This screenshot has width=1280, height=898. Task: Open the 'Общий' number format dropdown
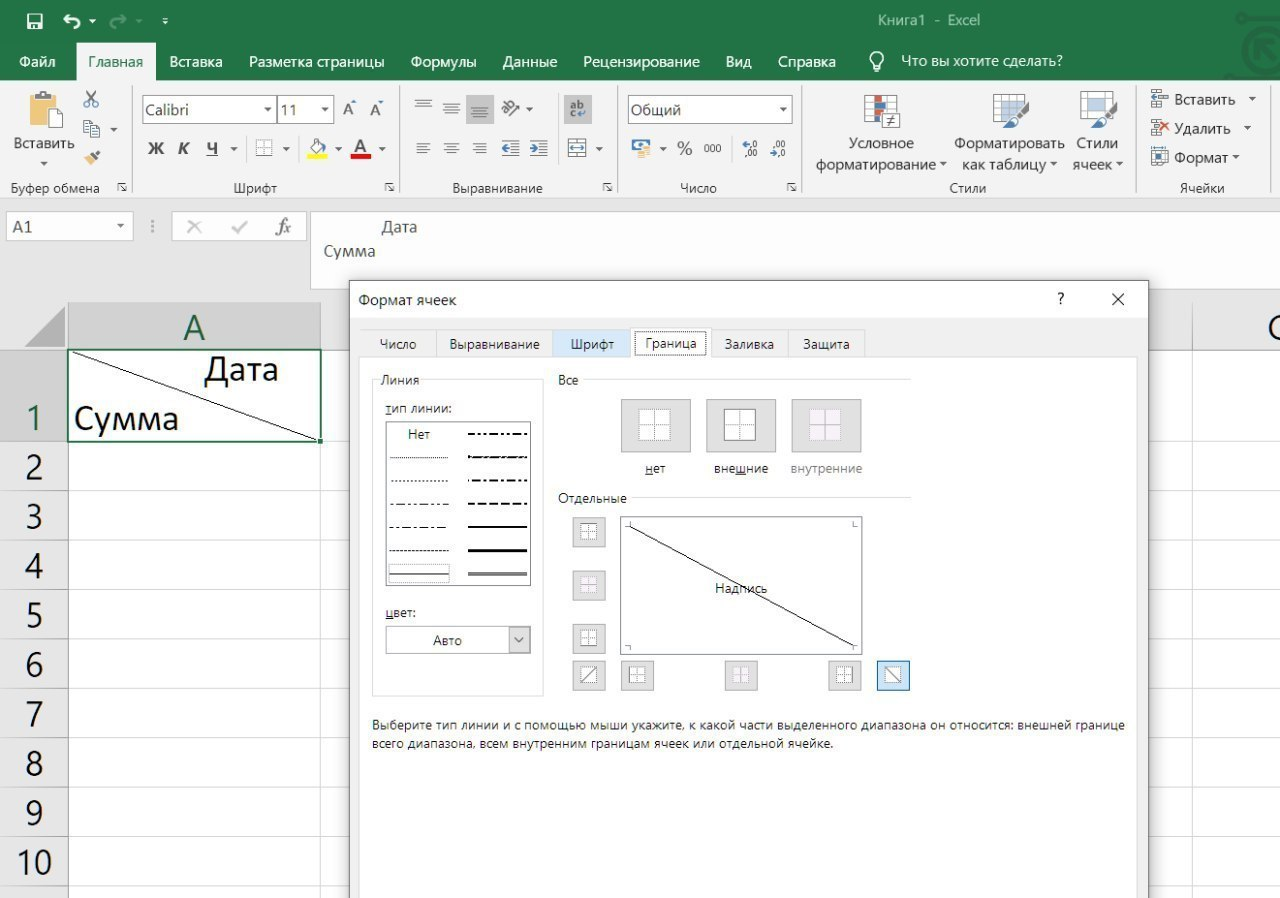click(x=783, y=110)
